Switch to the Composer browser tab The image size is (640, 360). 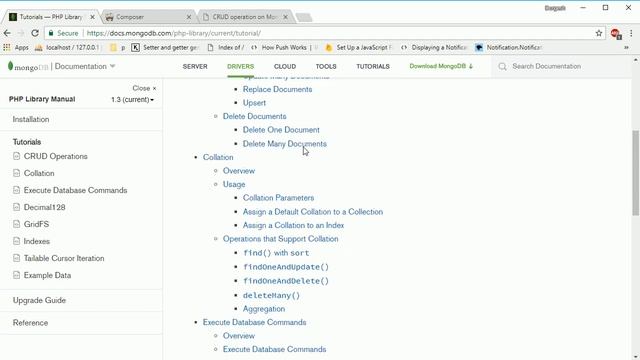[147, 17]
